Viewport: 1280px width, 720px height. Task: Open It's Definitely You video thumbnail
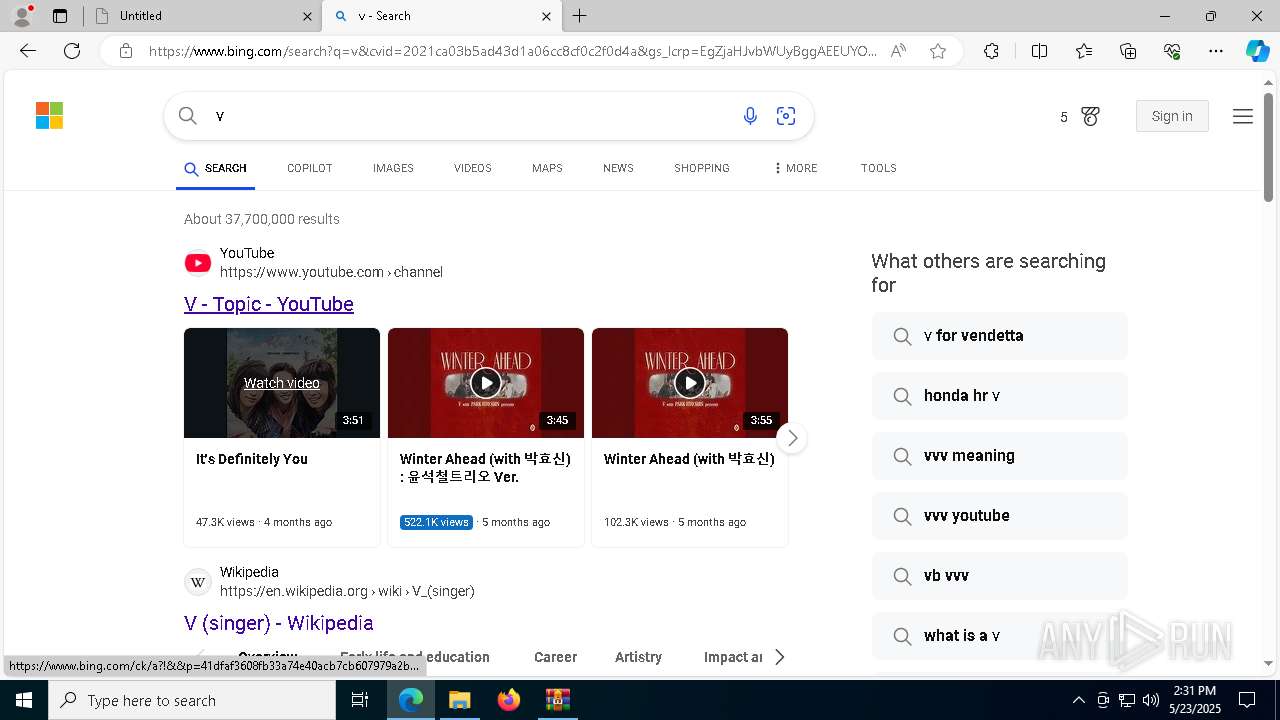282,383
